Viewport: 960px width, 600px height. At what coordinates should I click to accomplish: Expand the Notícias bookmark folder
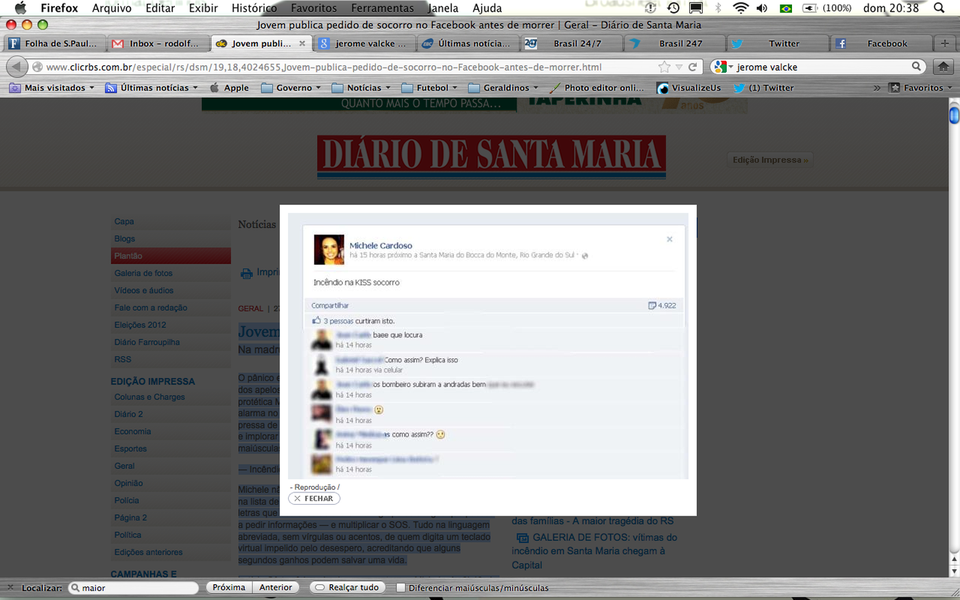click(x=361, y=88)
